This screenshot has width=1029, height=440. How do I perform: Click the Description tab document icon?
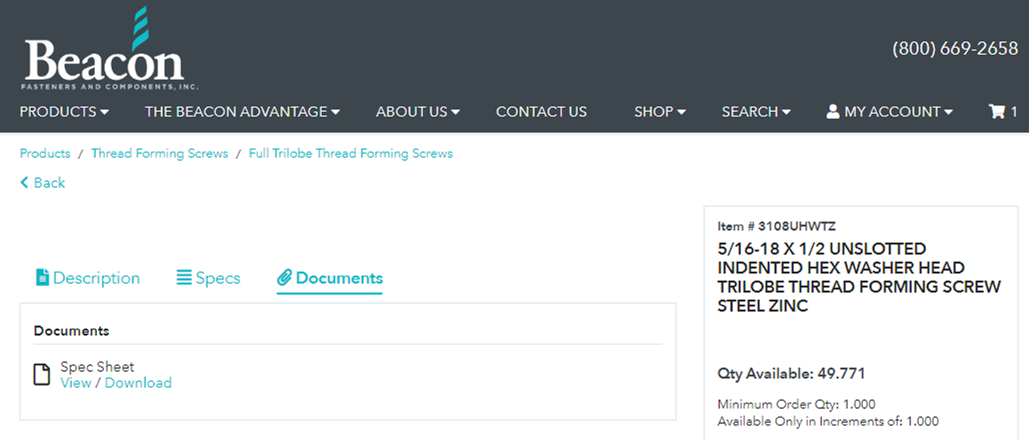[42, 278]
